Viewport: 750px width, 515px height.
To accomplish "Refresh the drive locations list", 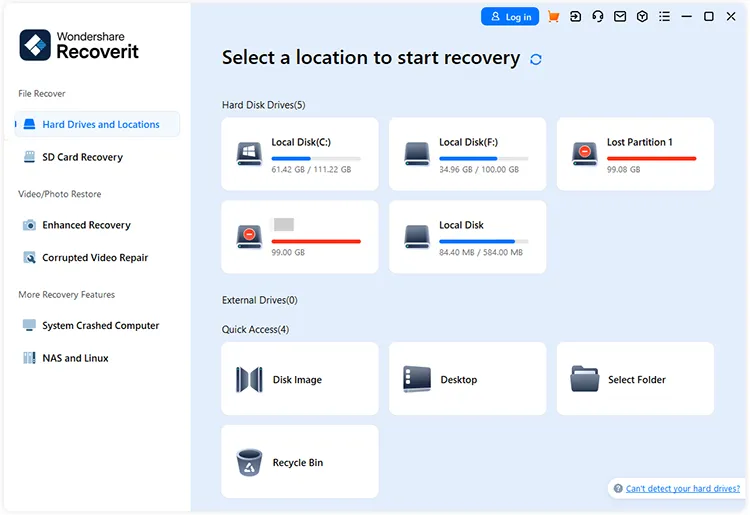I will tap(536, 59).
